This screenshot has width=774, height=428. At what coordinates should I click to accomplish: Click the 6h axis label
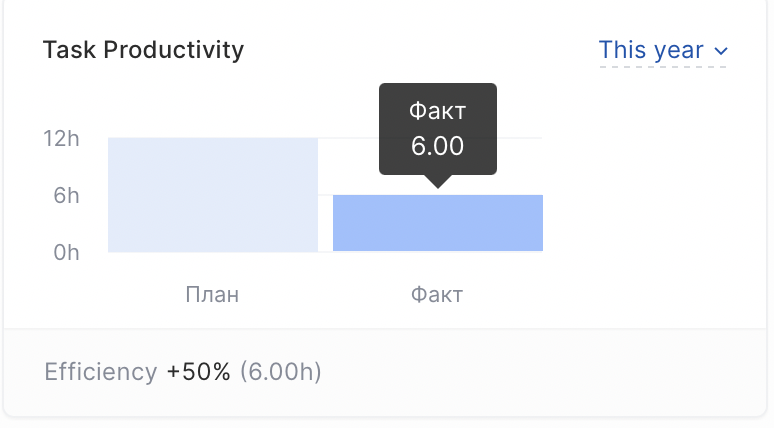coord(66,195)
